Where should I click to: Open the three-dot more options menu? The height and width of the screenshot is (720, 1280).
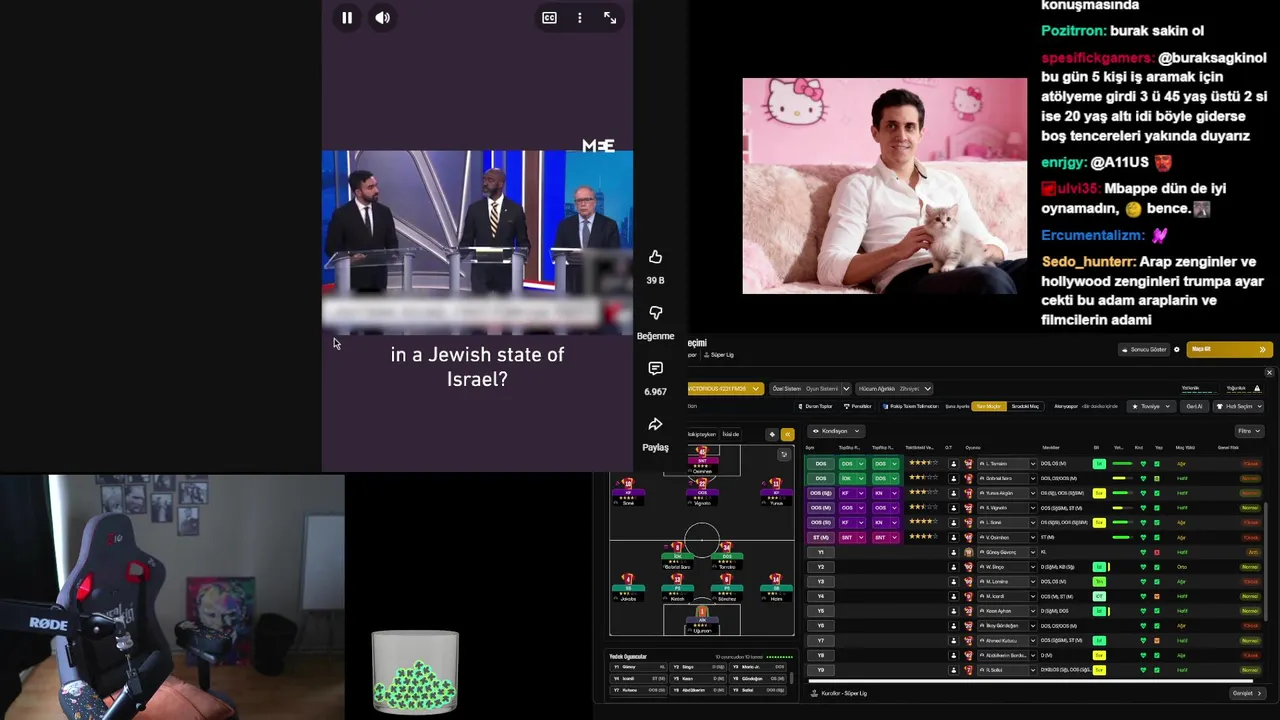[x=580, y=18]
